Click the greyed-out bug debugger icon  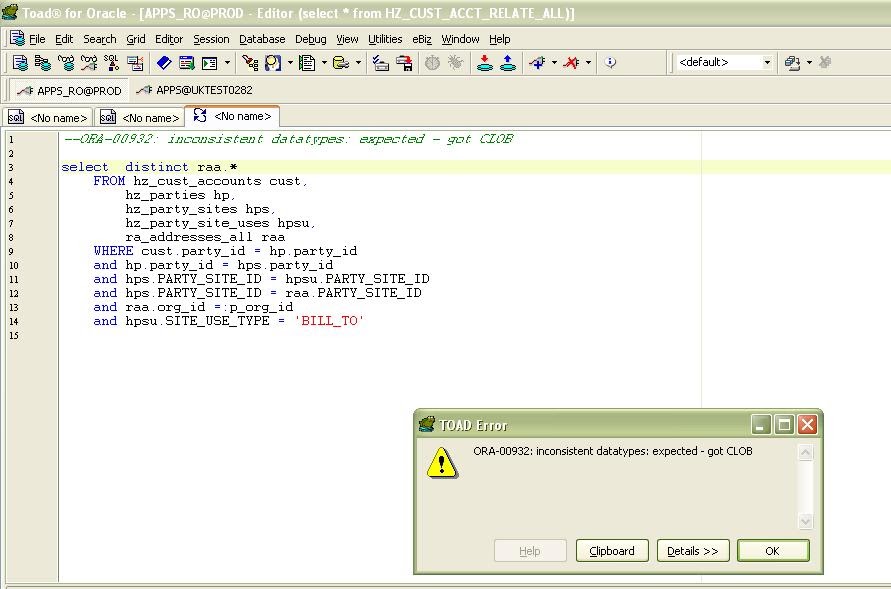coord(455,62)
